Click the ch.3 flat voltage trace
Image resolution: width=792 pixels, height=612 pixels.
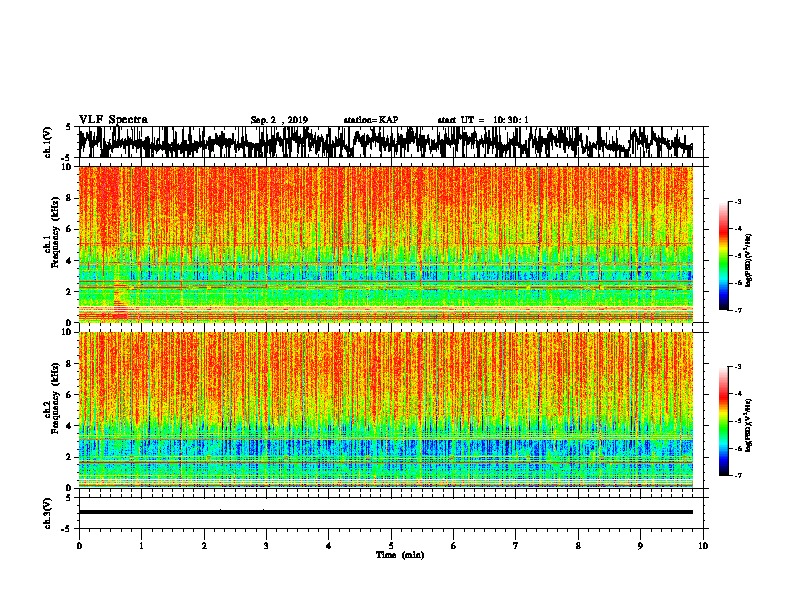click(385, 512)
